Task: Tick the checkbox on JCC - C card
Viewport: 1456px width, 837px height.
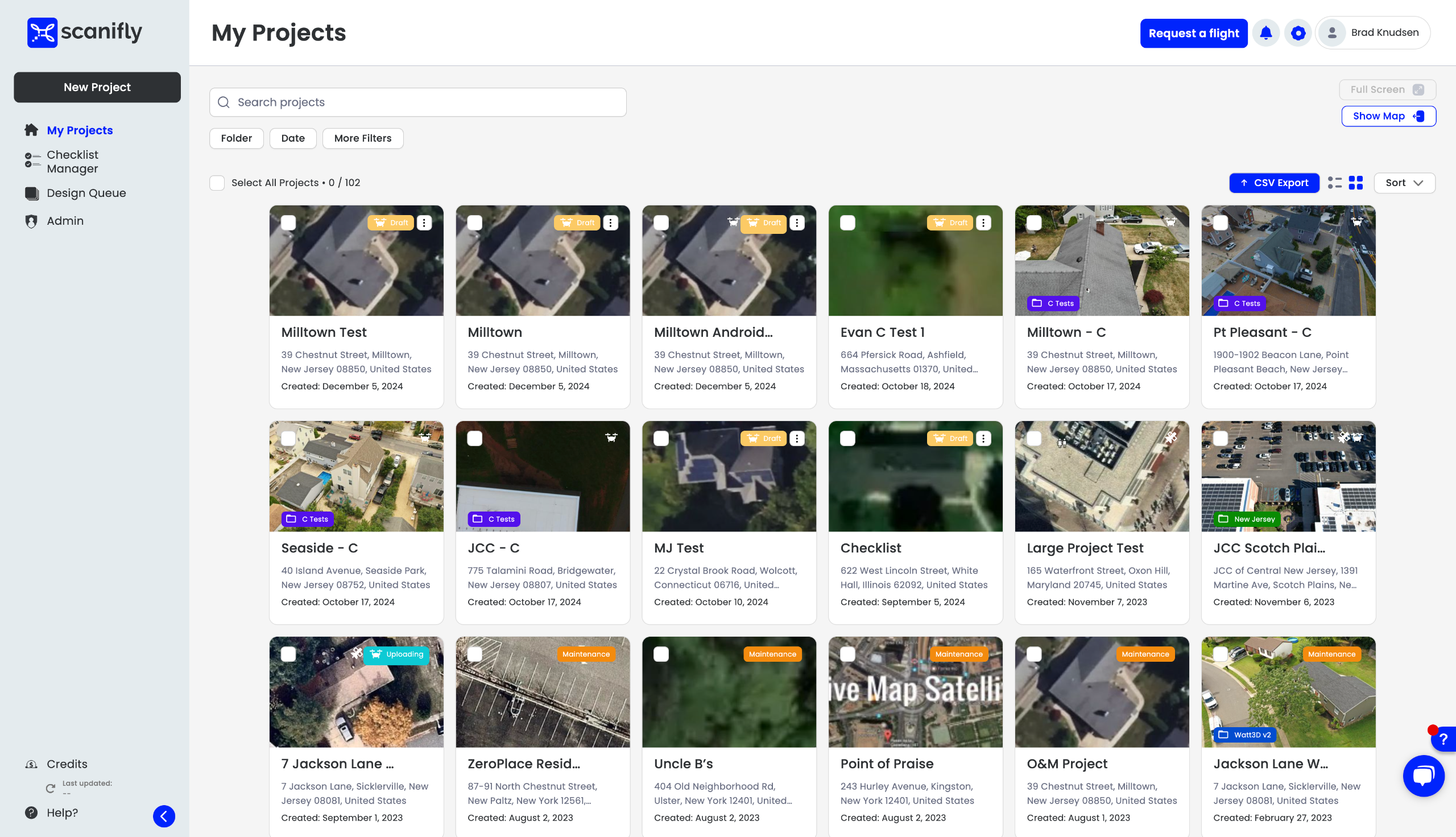Action: 474,439
